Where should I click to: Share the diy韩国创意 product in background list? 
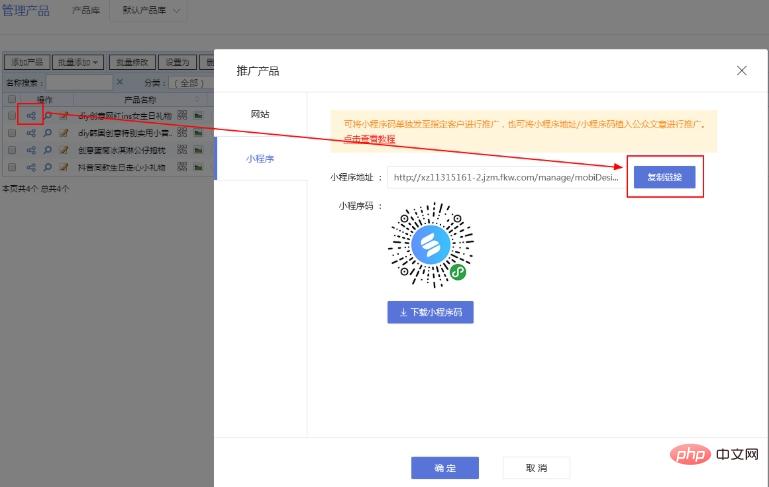tap(31, 133)
